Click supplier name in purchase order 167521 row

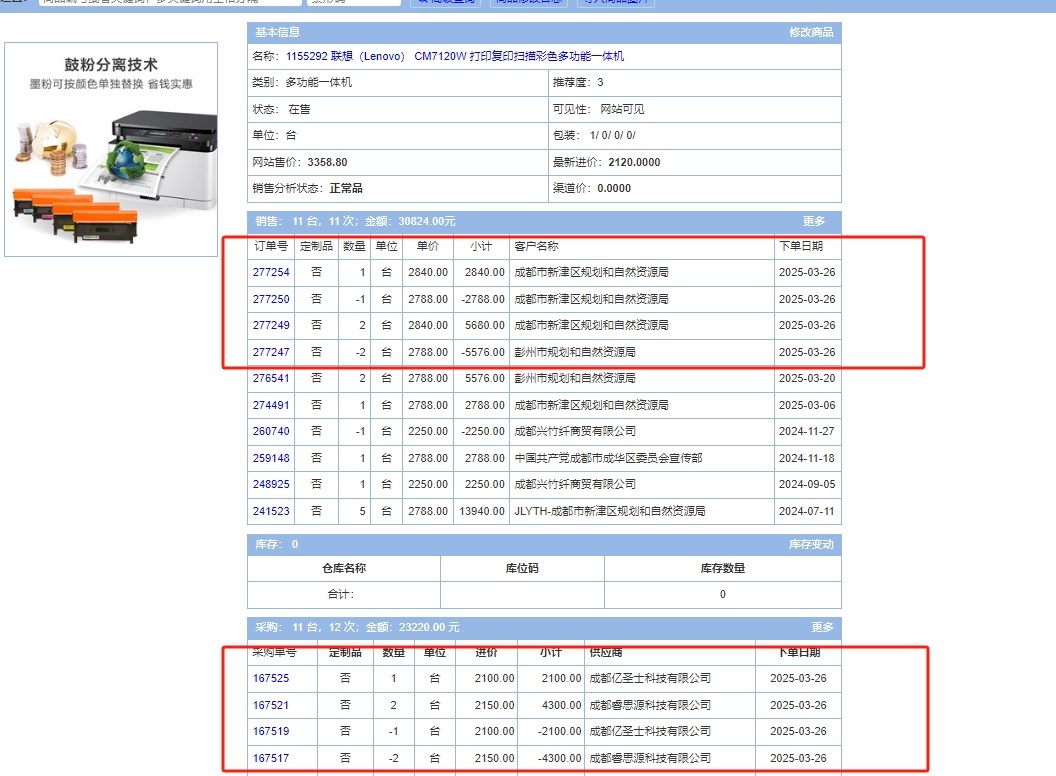[650, 705]
